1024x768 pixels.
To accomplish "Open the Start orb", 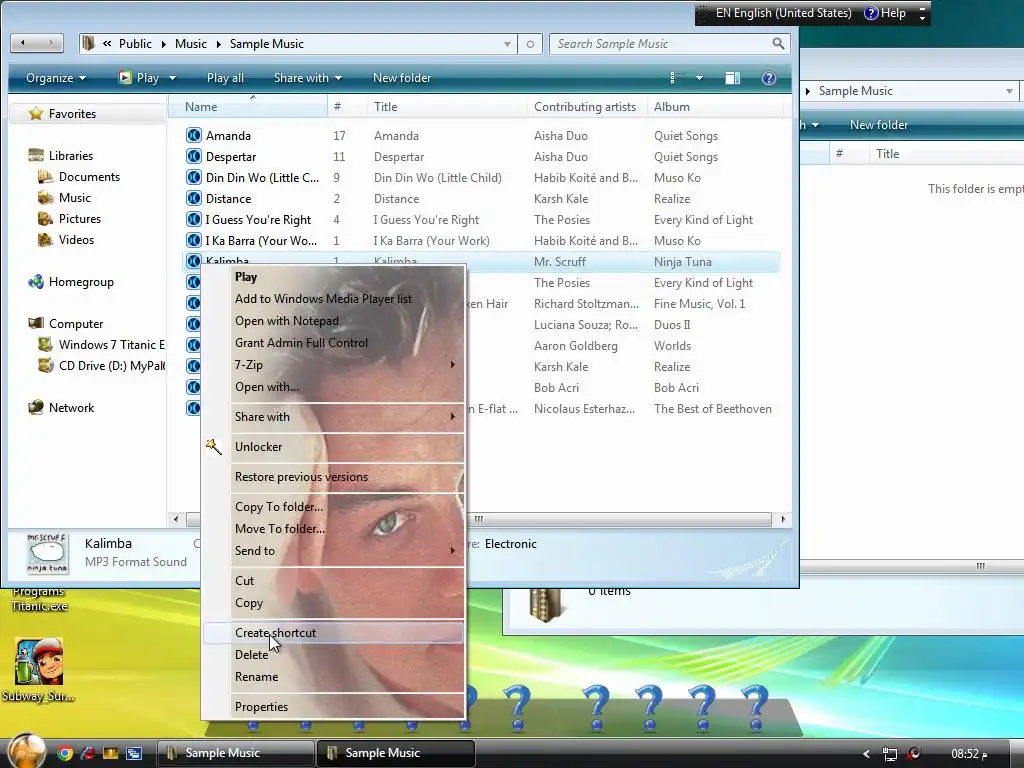I will click(x=27, y=751).
